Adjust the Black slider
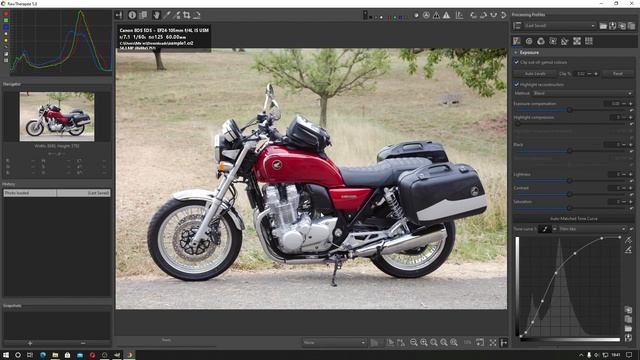Viewport: 640px width, 360px height. tap(569, 151)
